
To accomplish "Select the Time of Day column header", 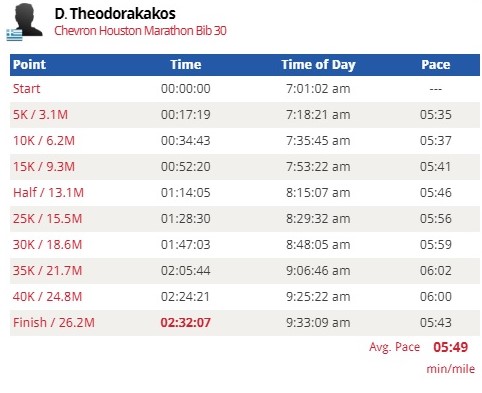I will click(318, 65).
